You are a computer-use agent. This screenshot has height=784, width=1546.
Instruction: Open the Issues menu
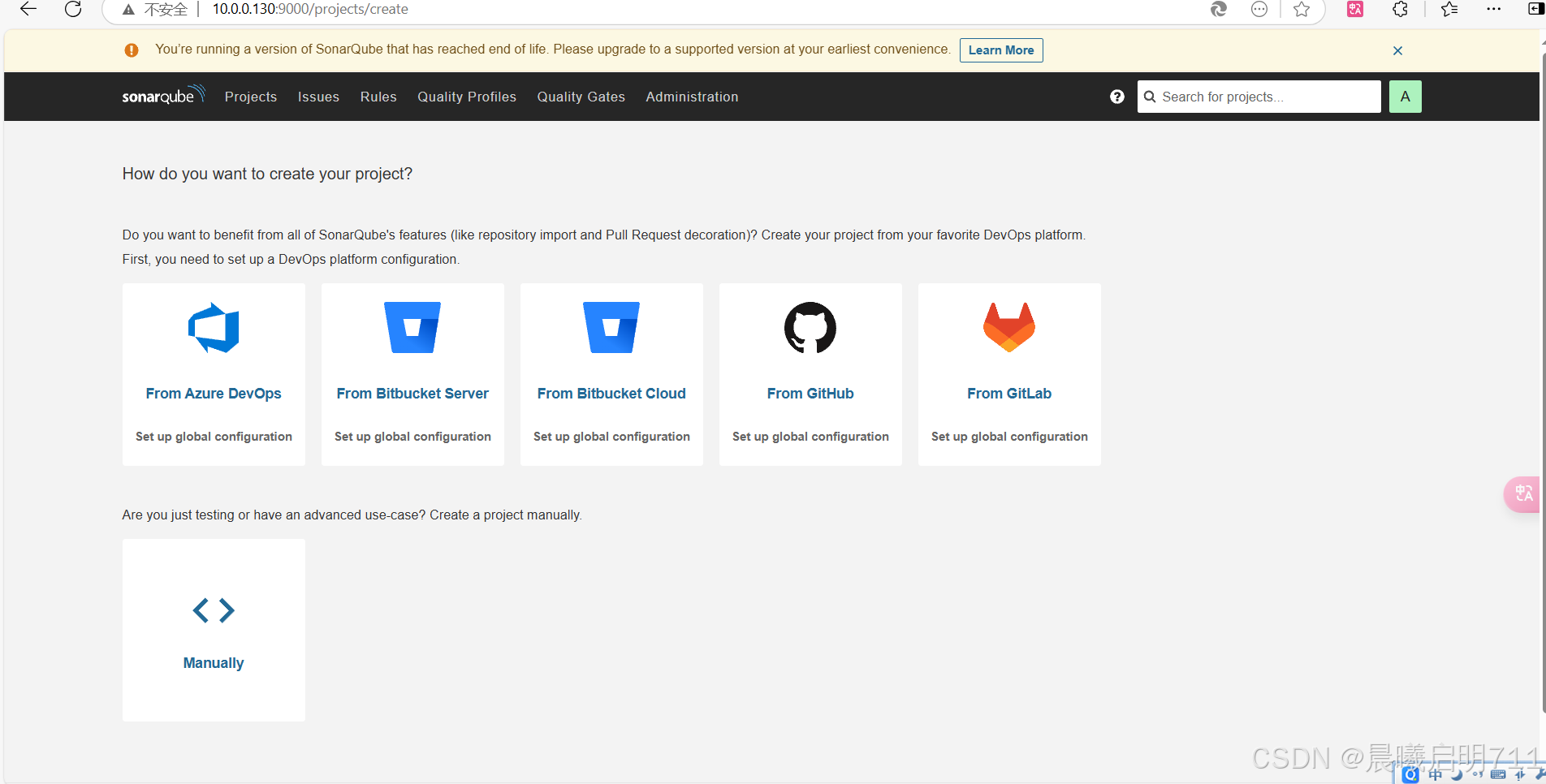[318, 97]
